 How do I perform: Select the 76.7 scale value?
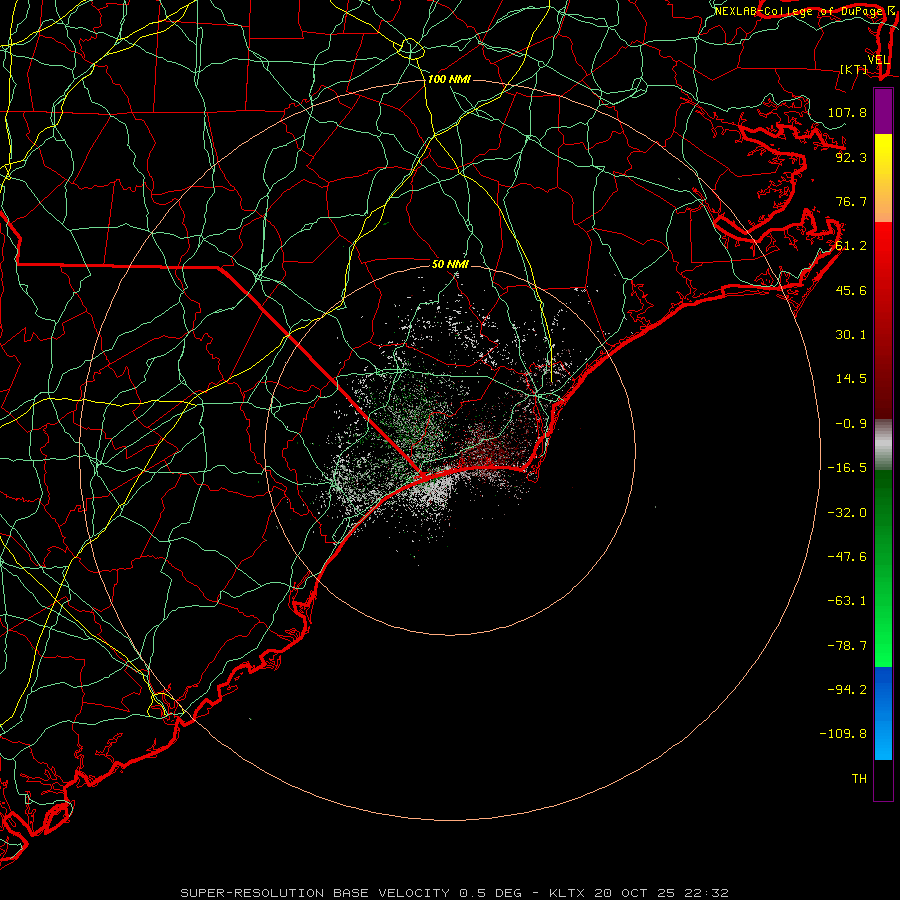tap(851, 201)
